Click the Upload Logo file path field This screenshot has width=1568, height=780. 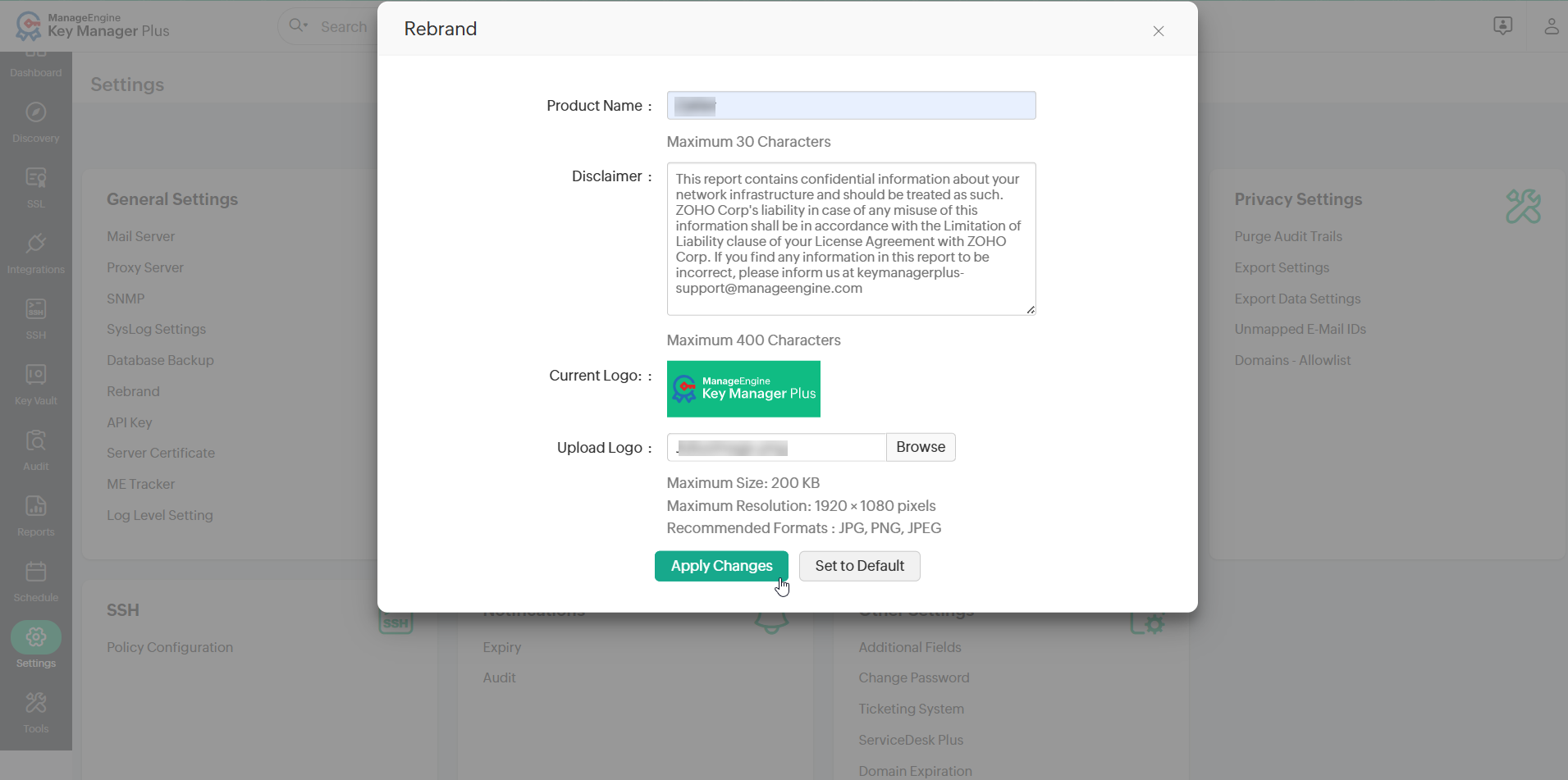coord(776,447)
